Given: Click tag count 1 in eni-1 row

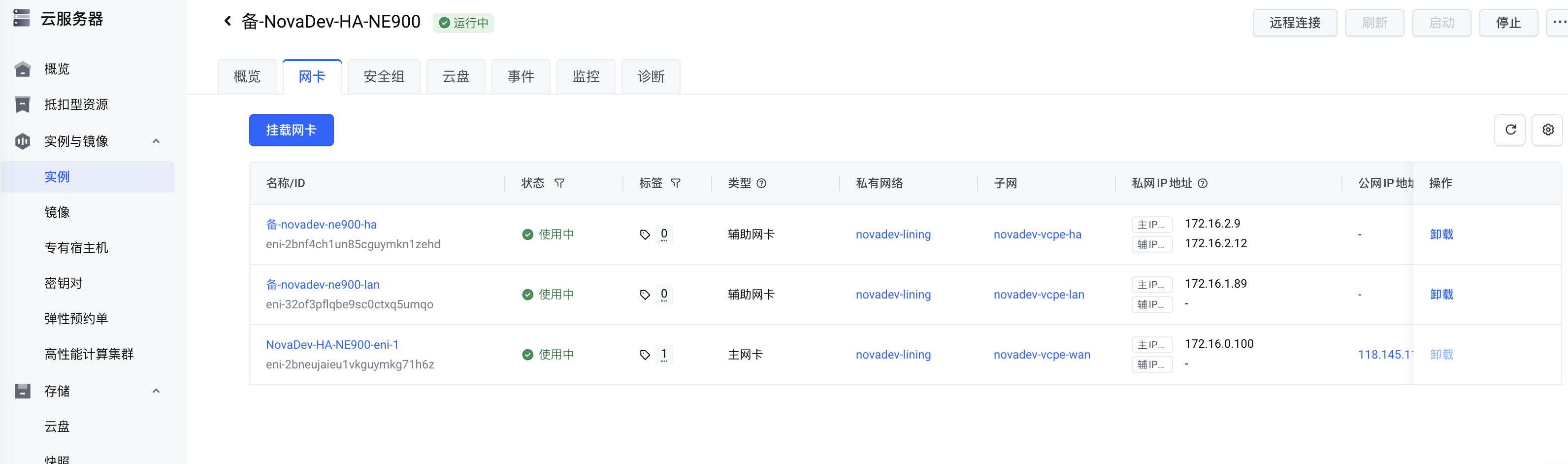Looking at the screenshot, I should pos(664,354).
